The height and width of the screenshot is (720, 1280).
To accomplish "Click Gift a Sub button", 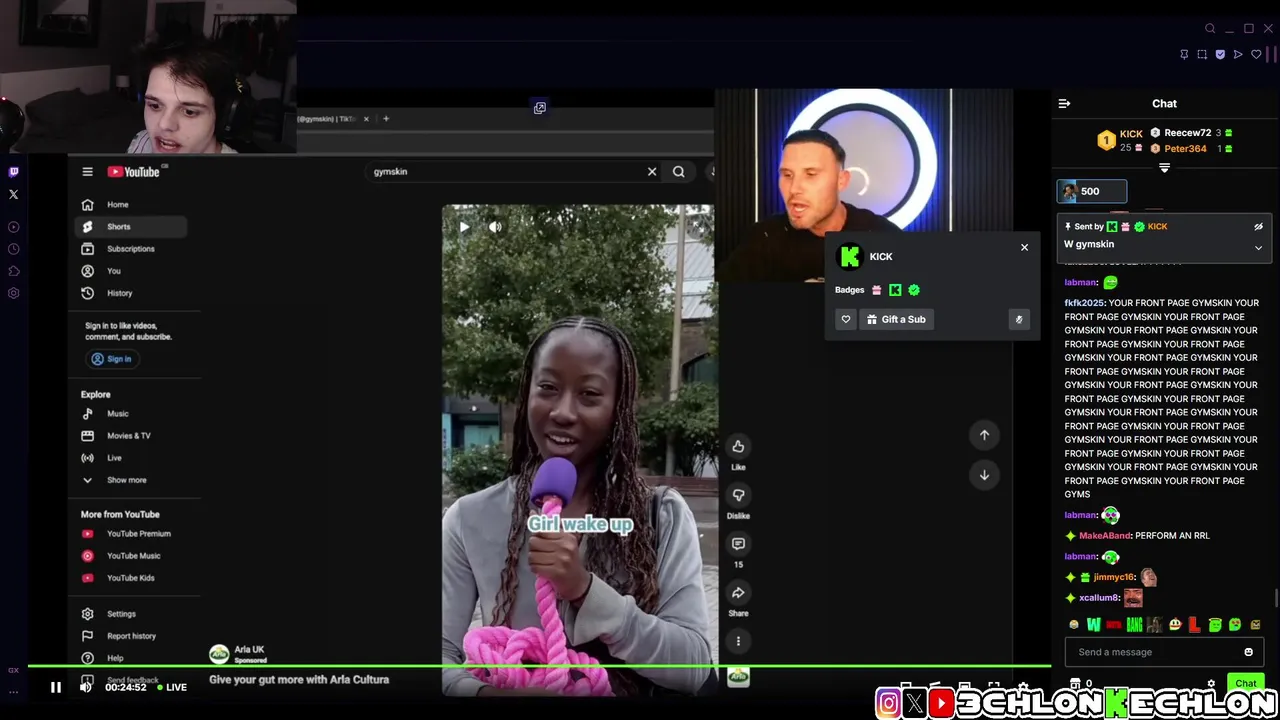I will pos(896,319).
